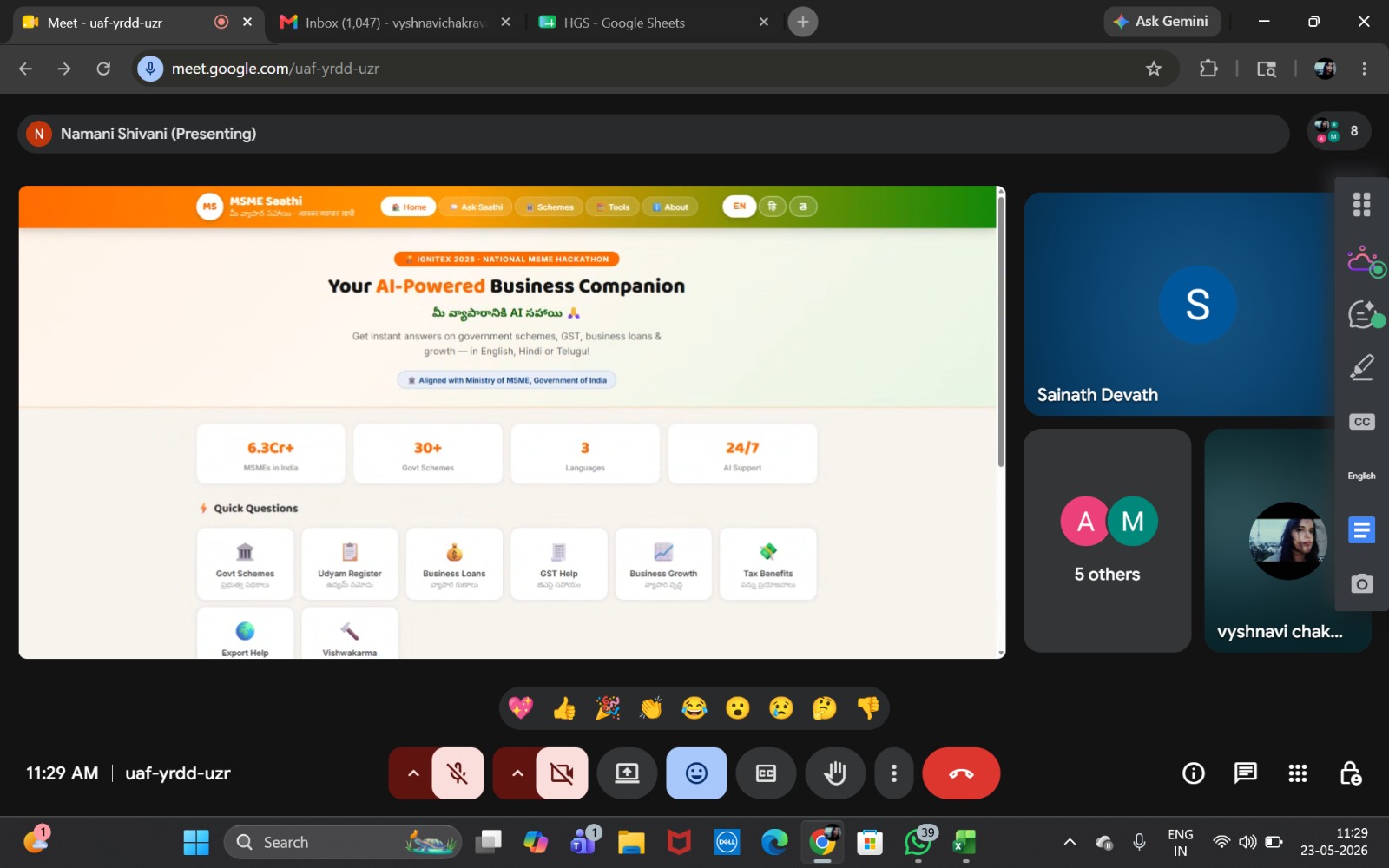
Task: Open the Chrome extensions puzzle icon
Action: 1208,69
